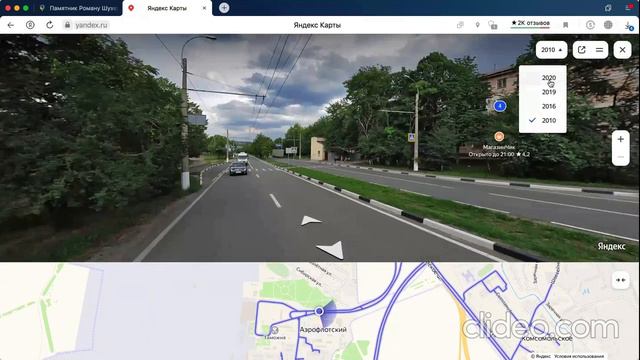Expand the map with the double-arrow button
The width and height of the screenshot is (640, 360).
(x=620, y=280)
